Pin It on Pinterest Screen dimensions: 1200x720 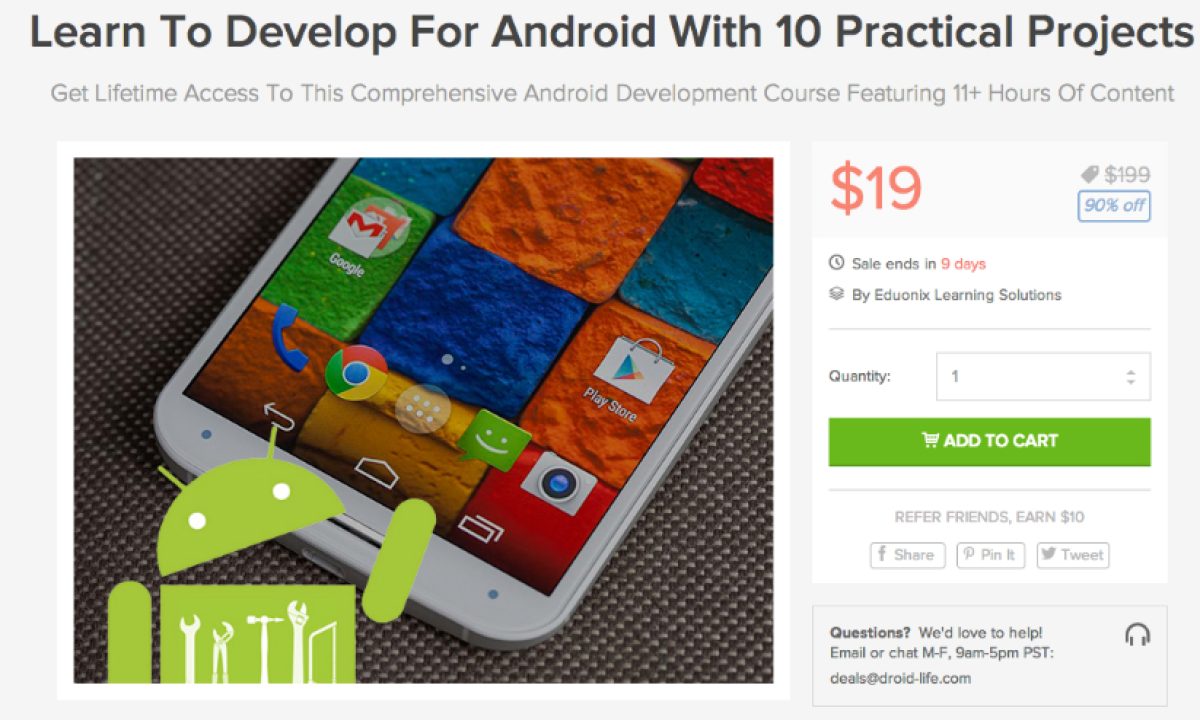(990, 555)
